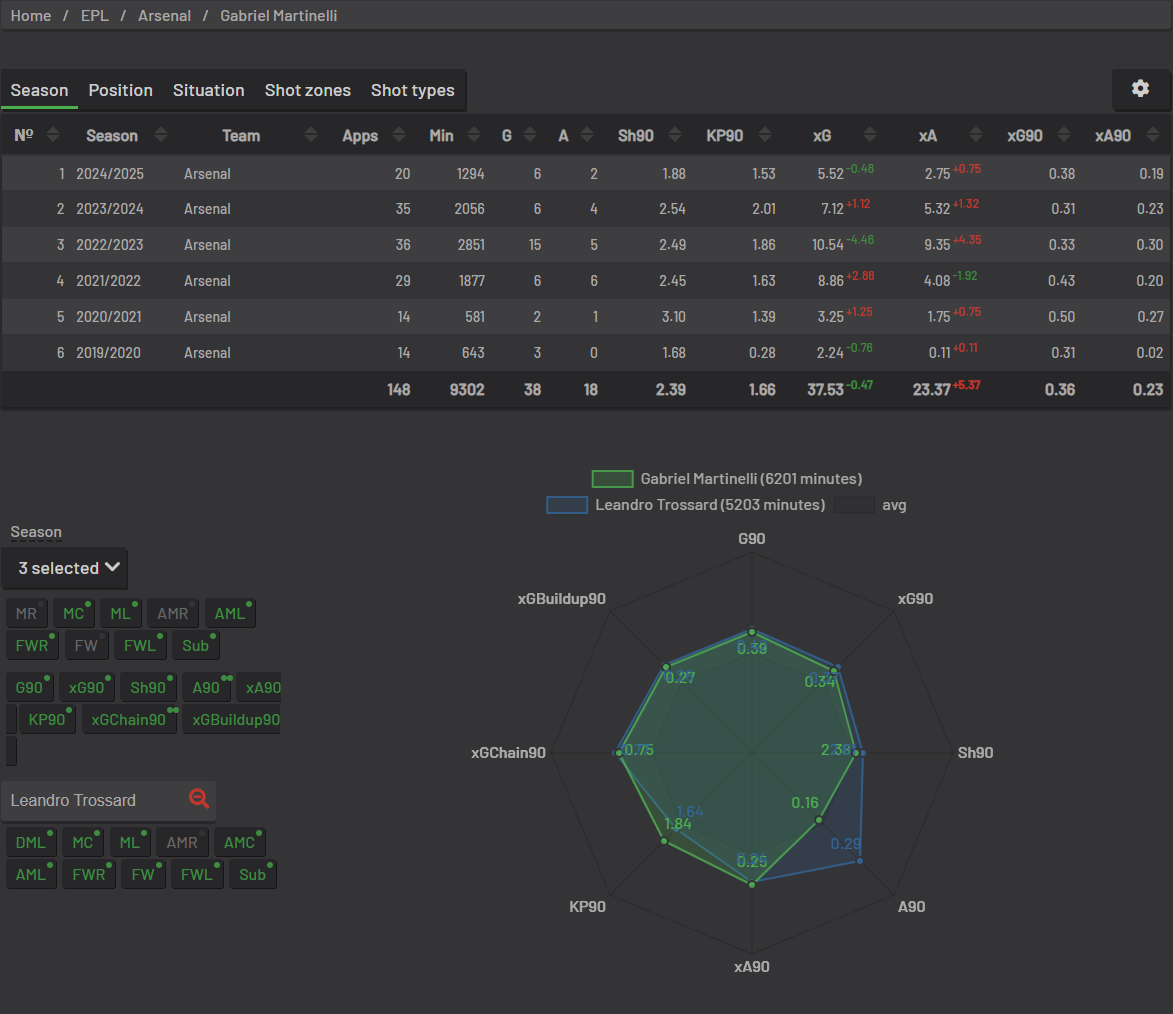Switch to the Shot zones tab
The height and width of the screenshot is (1014, 1173).
307,91
